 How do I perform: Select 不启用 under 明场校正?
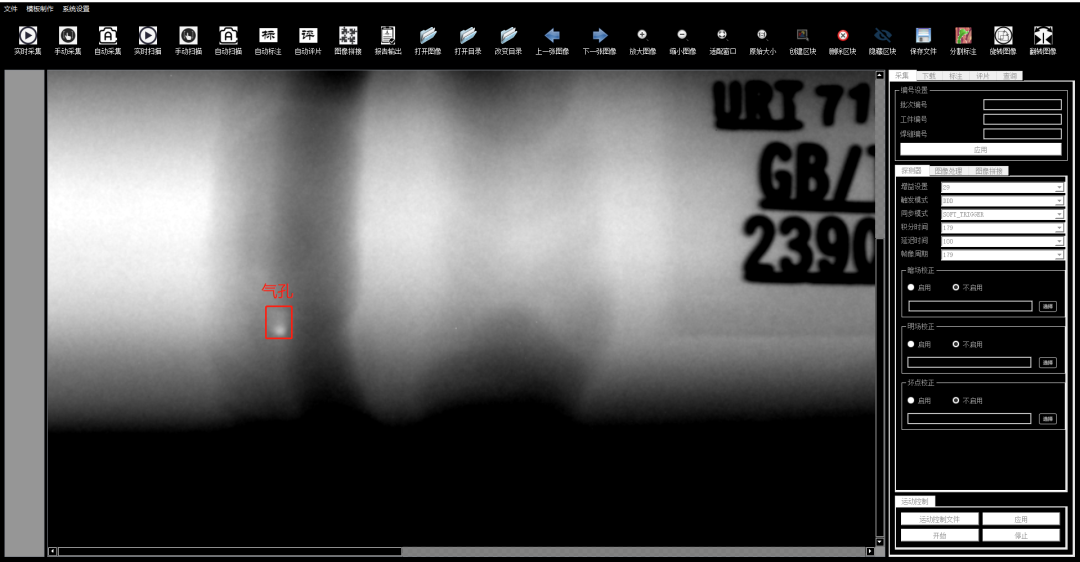tap(956, 344)
